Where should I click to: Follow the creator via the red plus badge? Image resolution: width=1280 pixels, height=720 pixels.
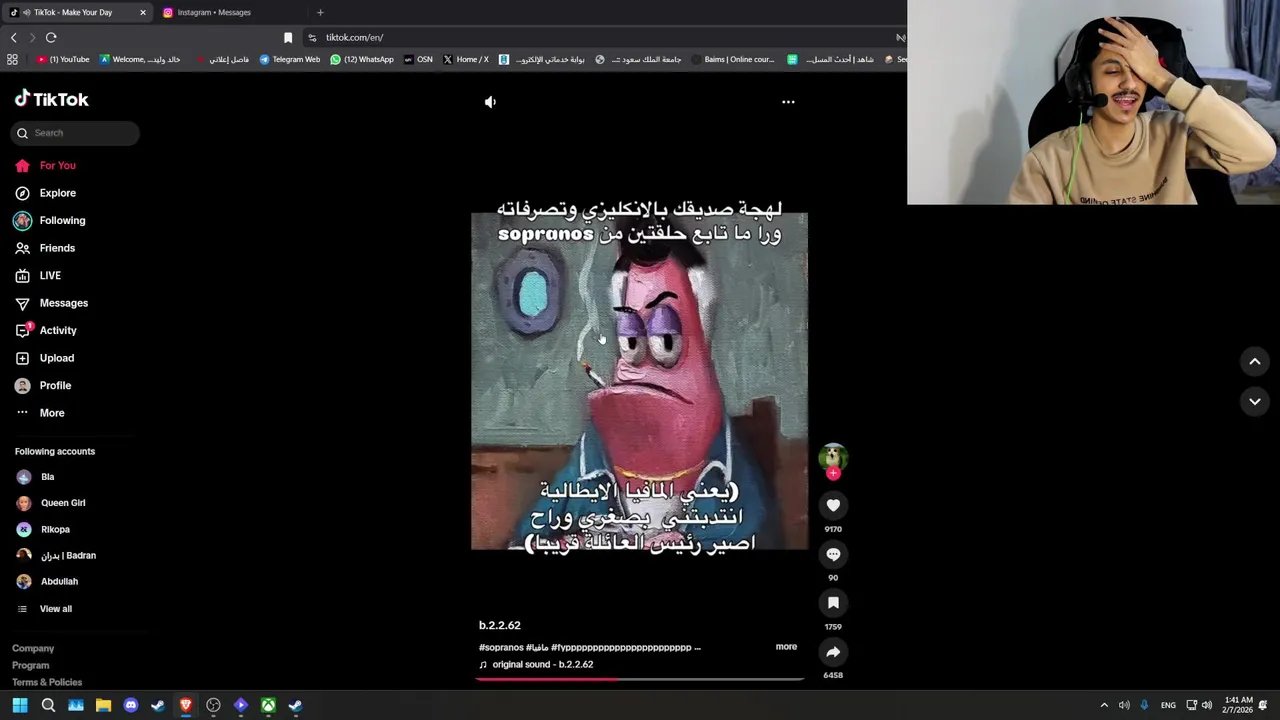[833, 474]
